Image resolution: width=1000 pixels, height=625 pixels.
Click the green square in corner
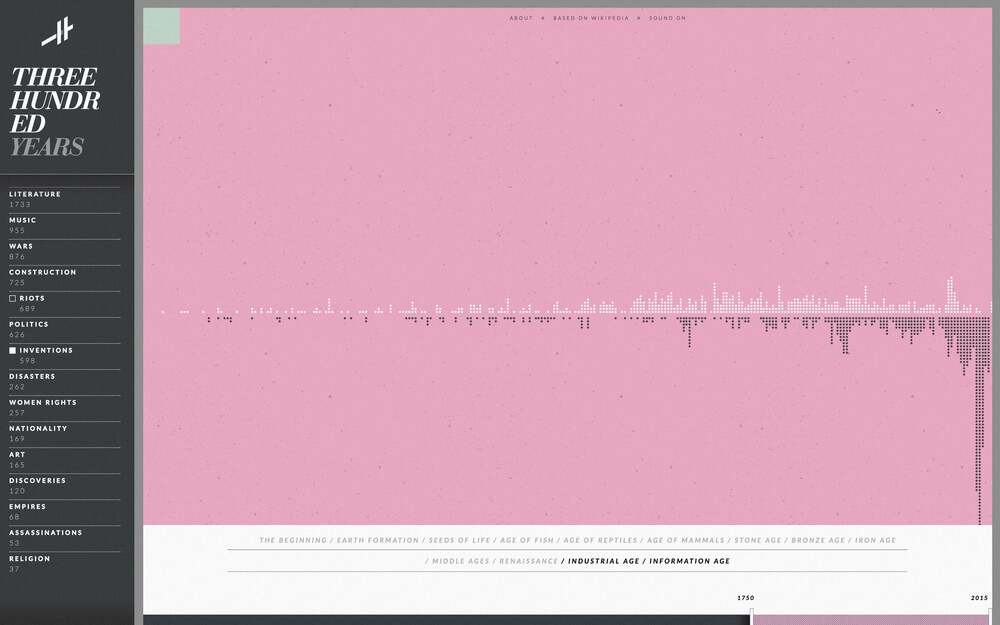[161, 26]
